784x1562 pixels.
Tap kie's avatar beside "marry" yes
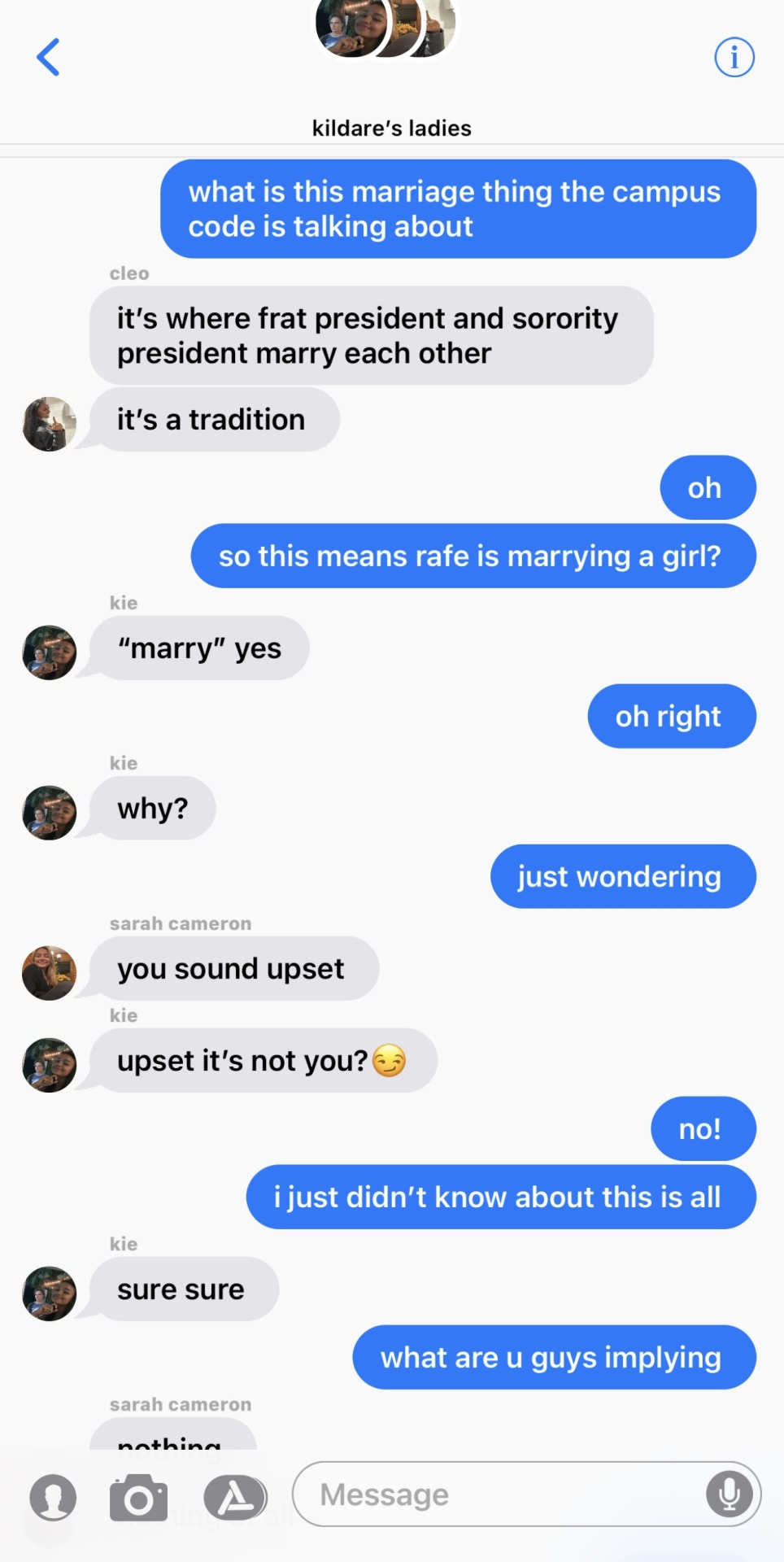tap(50, 652)
